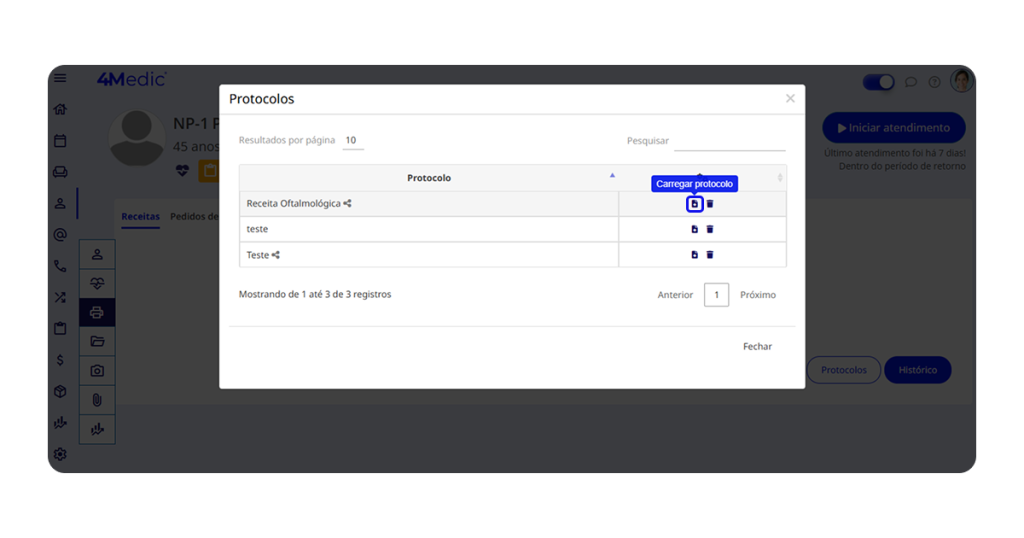Image resolution: width=1024 pixels, height=538 pixels.
Task: Click the dollar sign financial icon
Action: [x=60, y=360]
